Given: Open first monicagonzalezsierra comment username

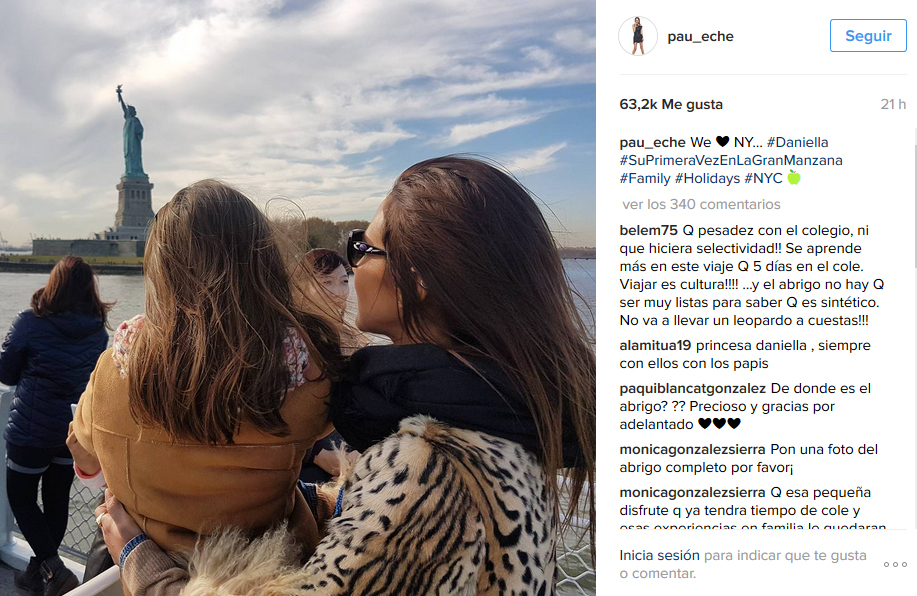Looking at the screenshot, I should (x=692, y=449).
